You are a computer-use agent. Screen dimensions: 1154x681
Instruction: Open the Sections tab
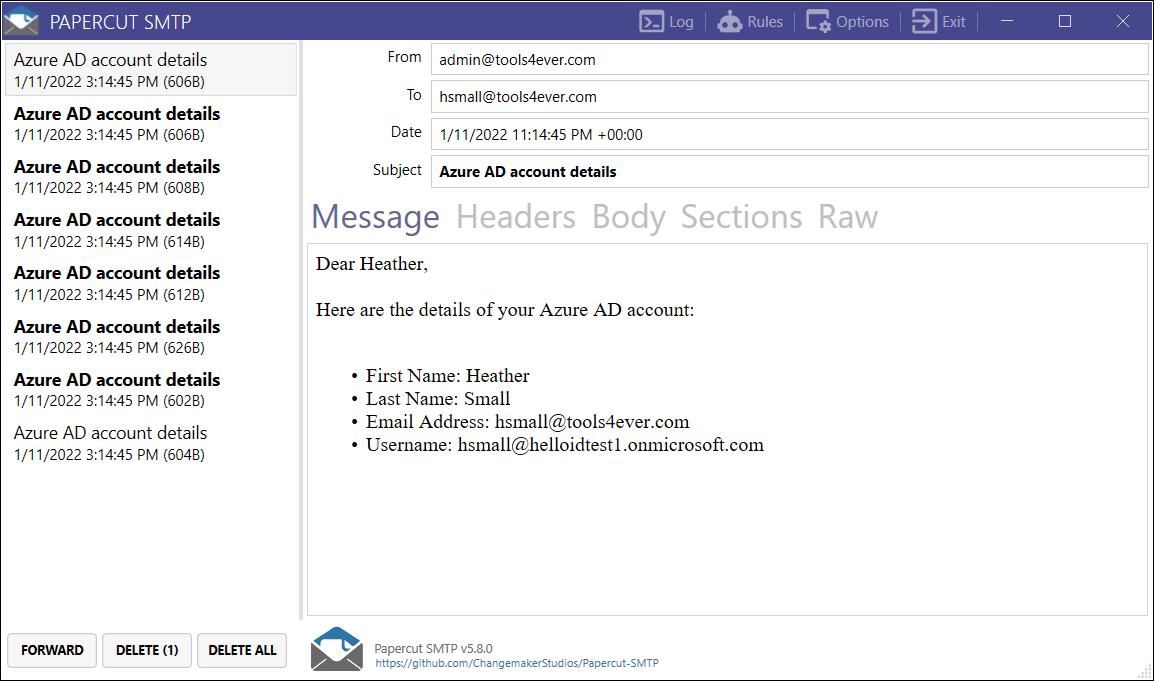741,217
